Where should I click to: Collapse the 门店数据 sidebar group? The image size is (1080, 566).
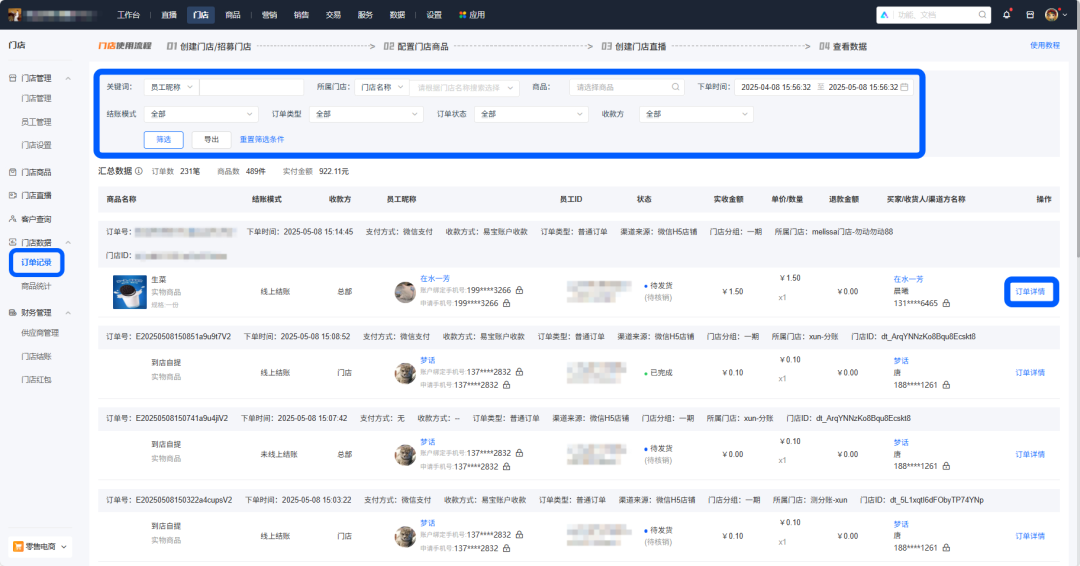point(68,242)
